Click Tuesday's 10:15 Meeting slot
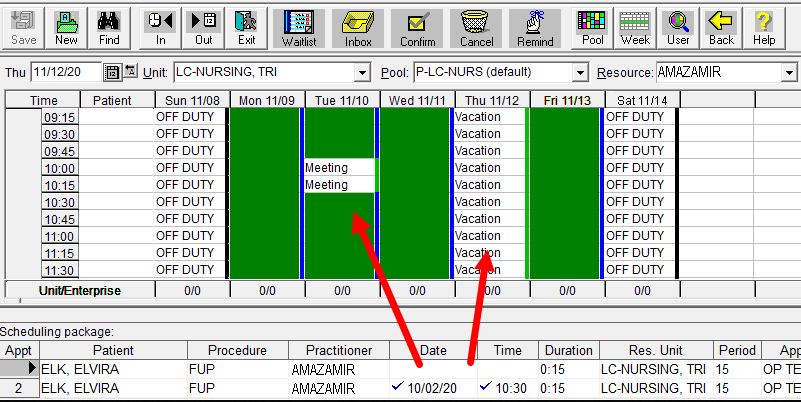 (x=340, y=184)
